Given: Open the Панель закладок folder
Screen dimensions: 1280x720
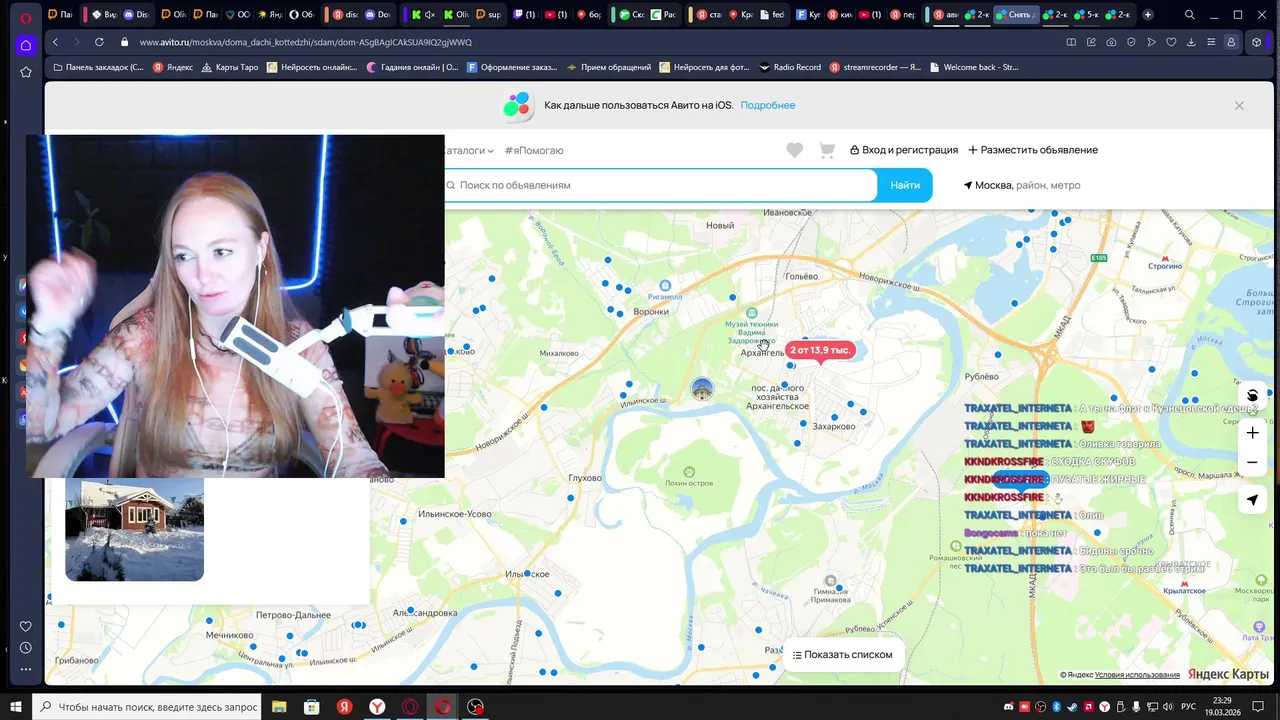Looking at the screenshot, I should tap(97, 67).
